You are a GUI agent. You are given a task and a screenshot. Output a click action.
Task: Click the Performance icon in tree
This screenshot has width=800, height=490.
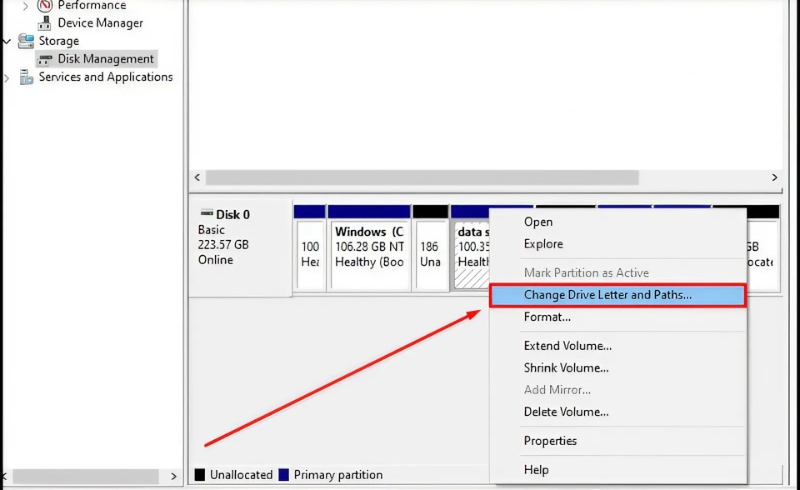pyautogui.click(x=45, y=6)
